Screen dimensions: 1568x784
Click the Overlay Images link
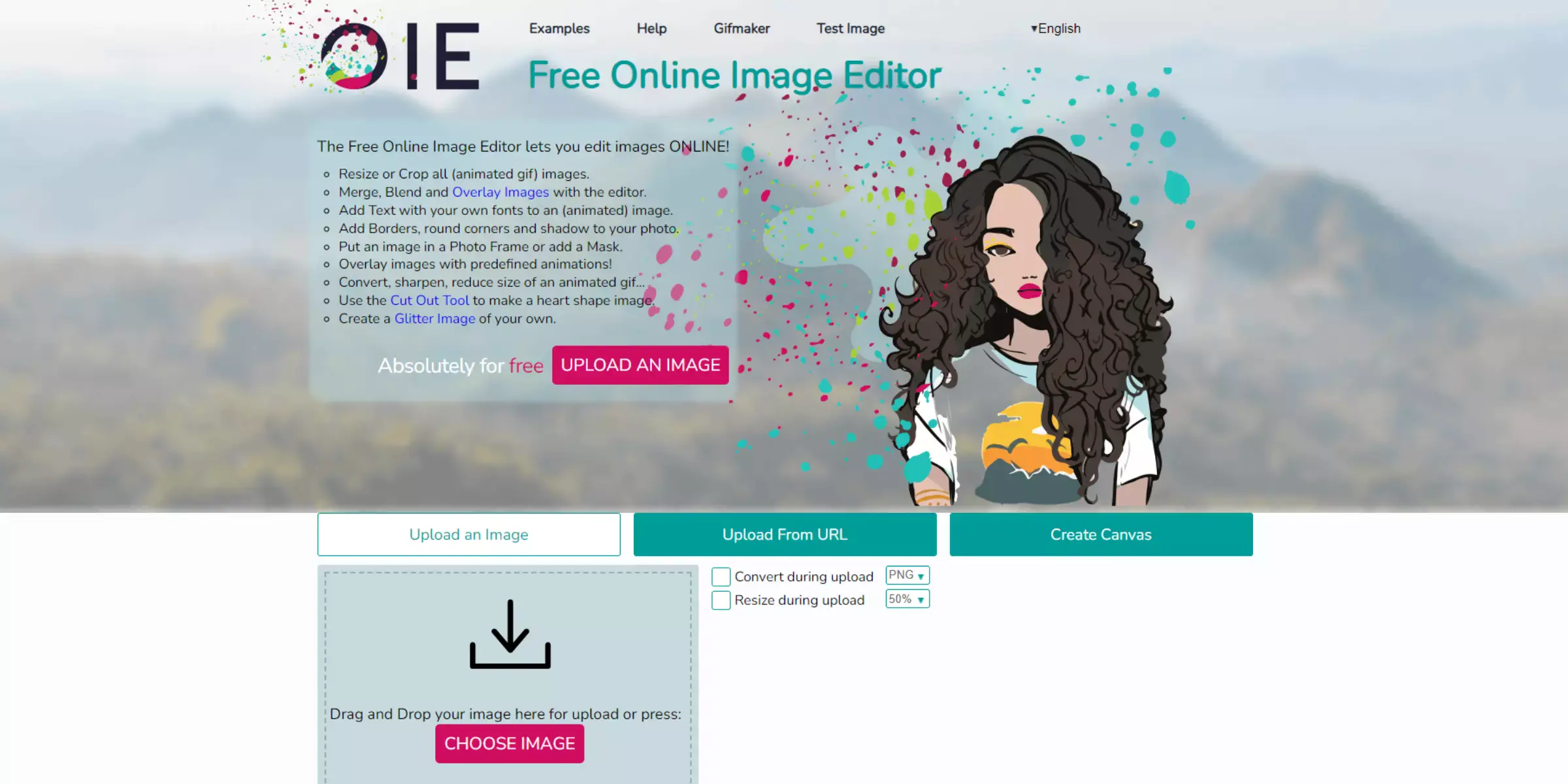click(500, 192)
